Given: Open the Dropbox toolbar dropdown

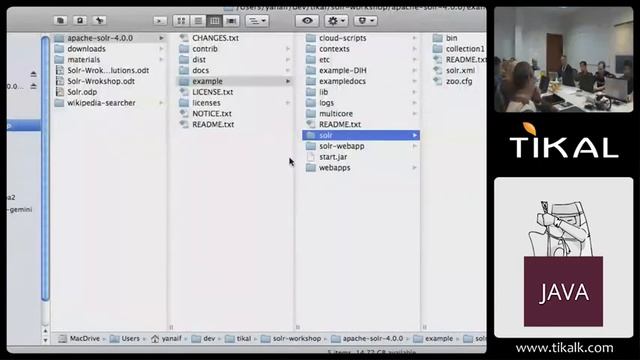Looking at the screenshot, I should 365,20.
